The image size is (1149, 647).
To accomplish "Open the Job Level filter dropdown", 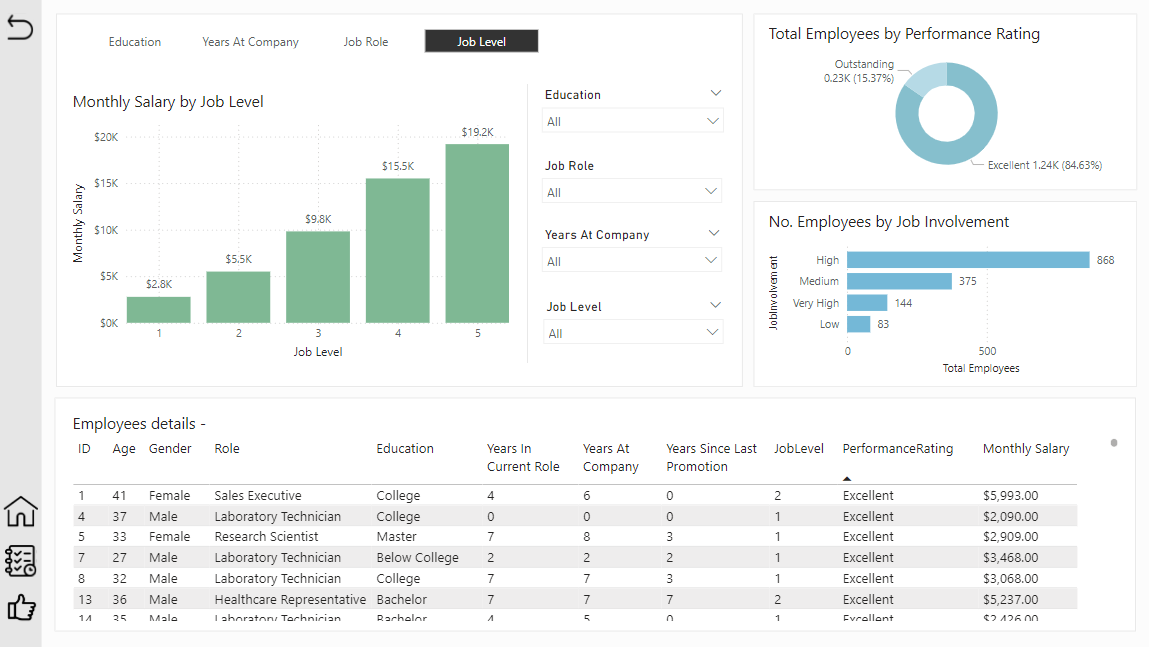I will [x=632, y=333].
